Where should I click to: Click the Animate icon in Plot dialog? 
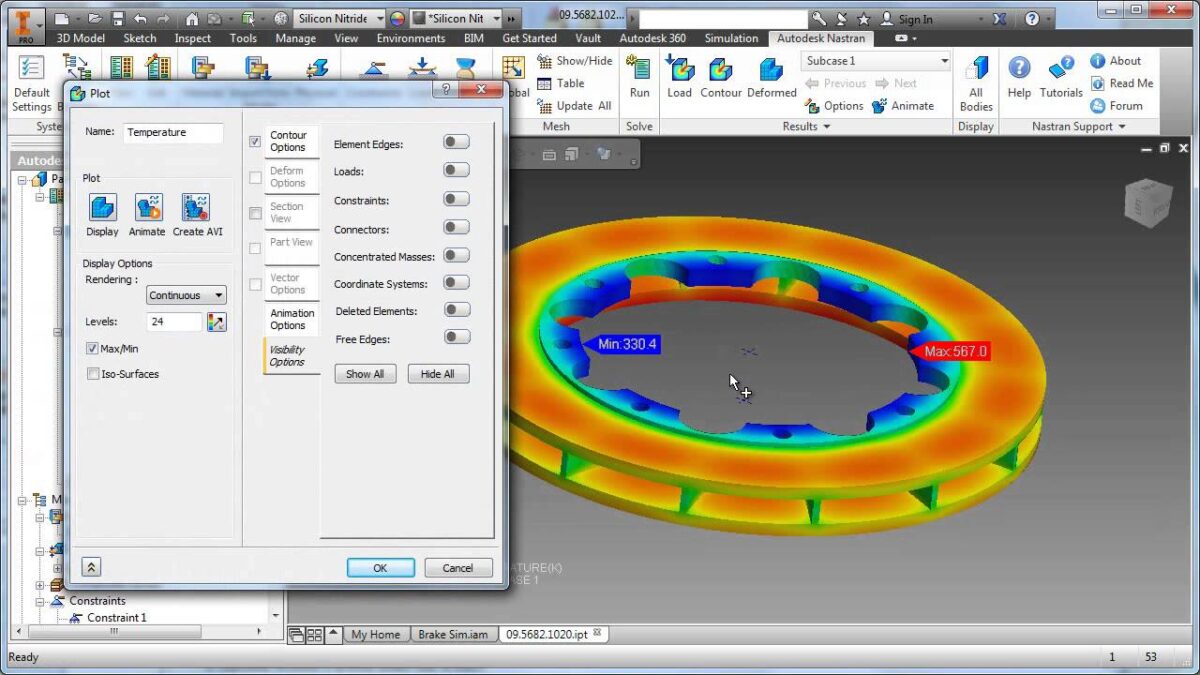point(148,208)
